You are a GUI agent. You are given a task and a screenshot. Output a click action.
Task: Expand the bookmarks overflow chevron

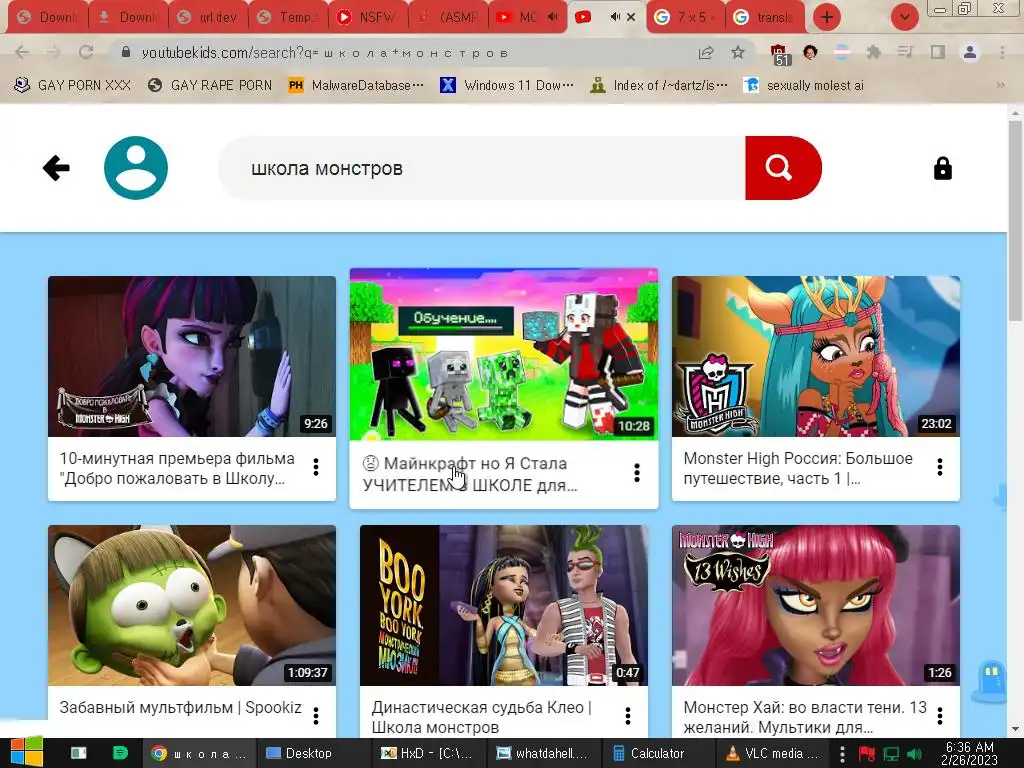[x=1000, y=85]
